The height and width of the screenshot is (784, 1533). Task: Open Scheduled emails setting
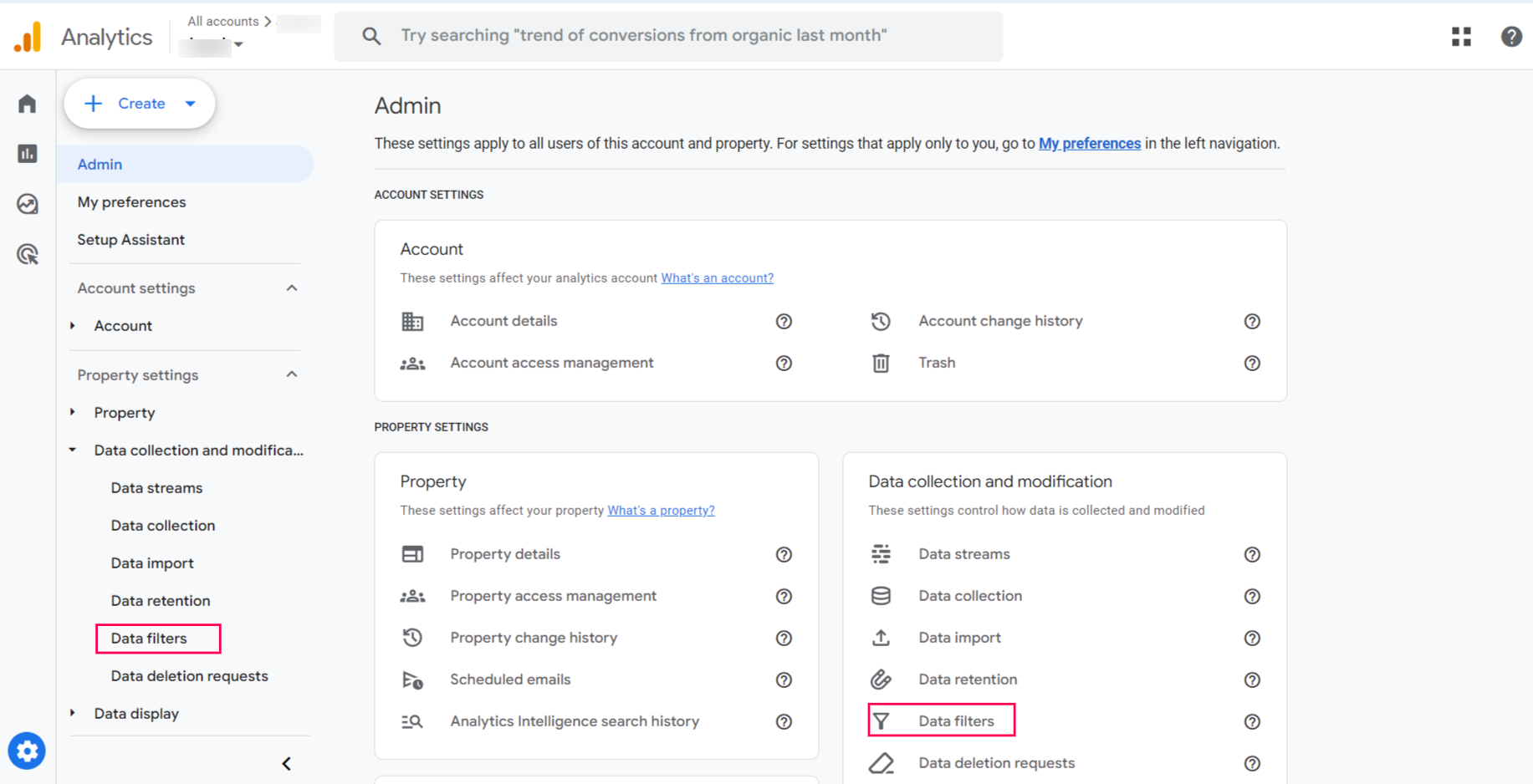(x=510, y=680)
